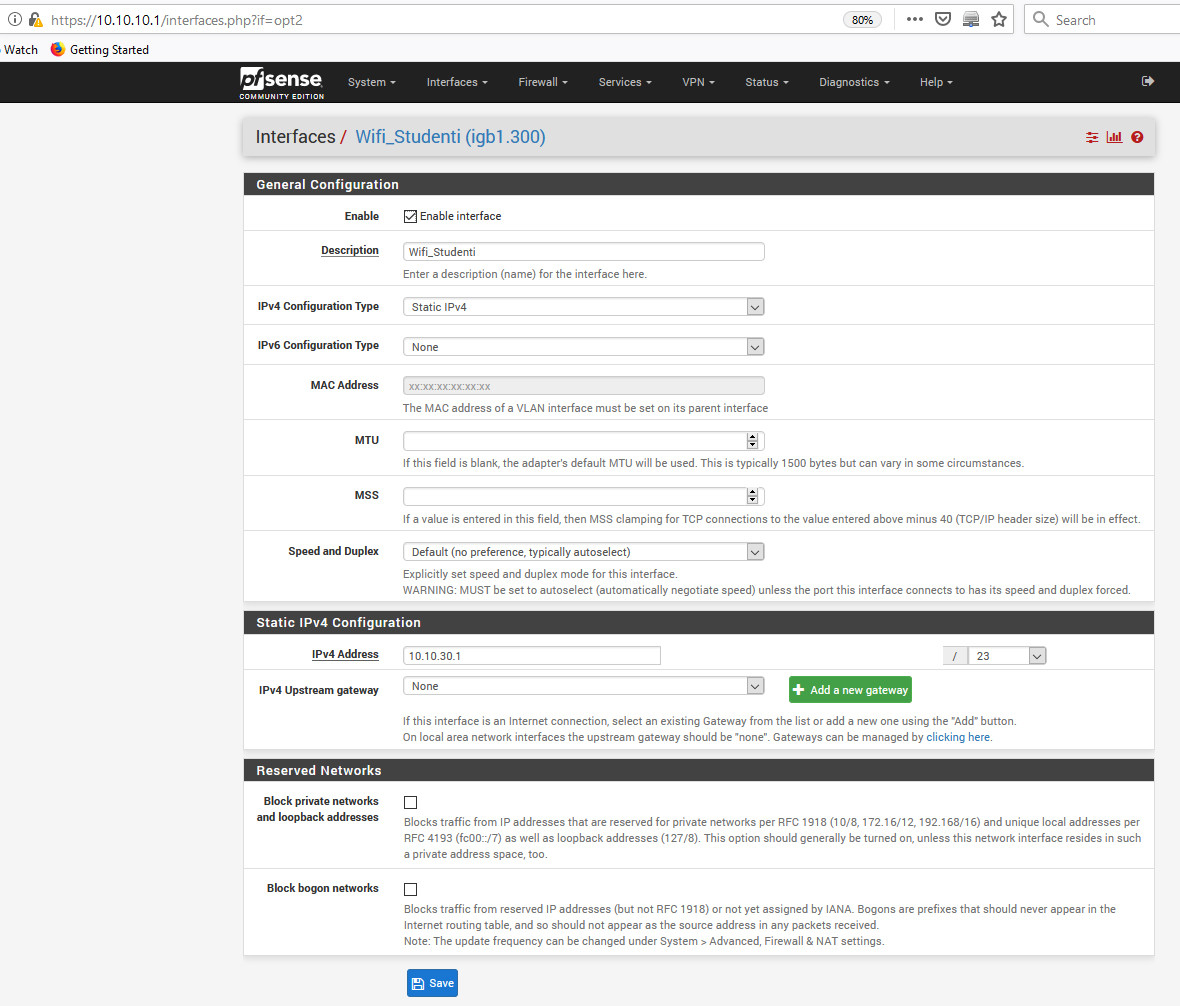Open the IPv4 Configuration Type dropdown
Screen dimensions: 1180x1006
click(584, 307)
